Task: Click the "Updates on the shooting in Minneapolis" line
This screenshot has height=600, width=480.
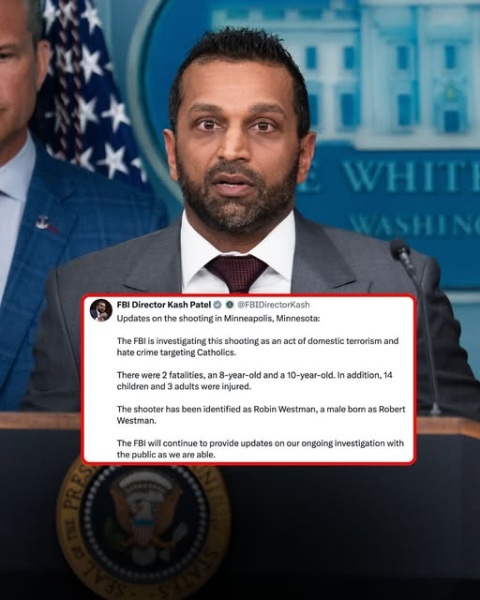Action: [x=218, y=318]
